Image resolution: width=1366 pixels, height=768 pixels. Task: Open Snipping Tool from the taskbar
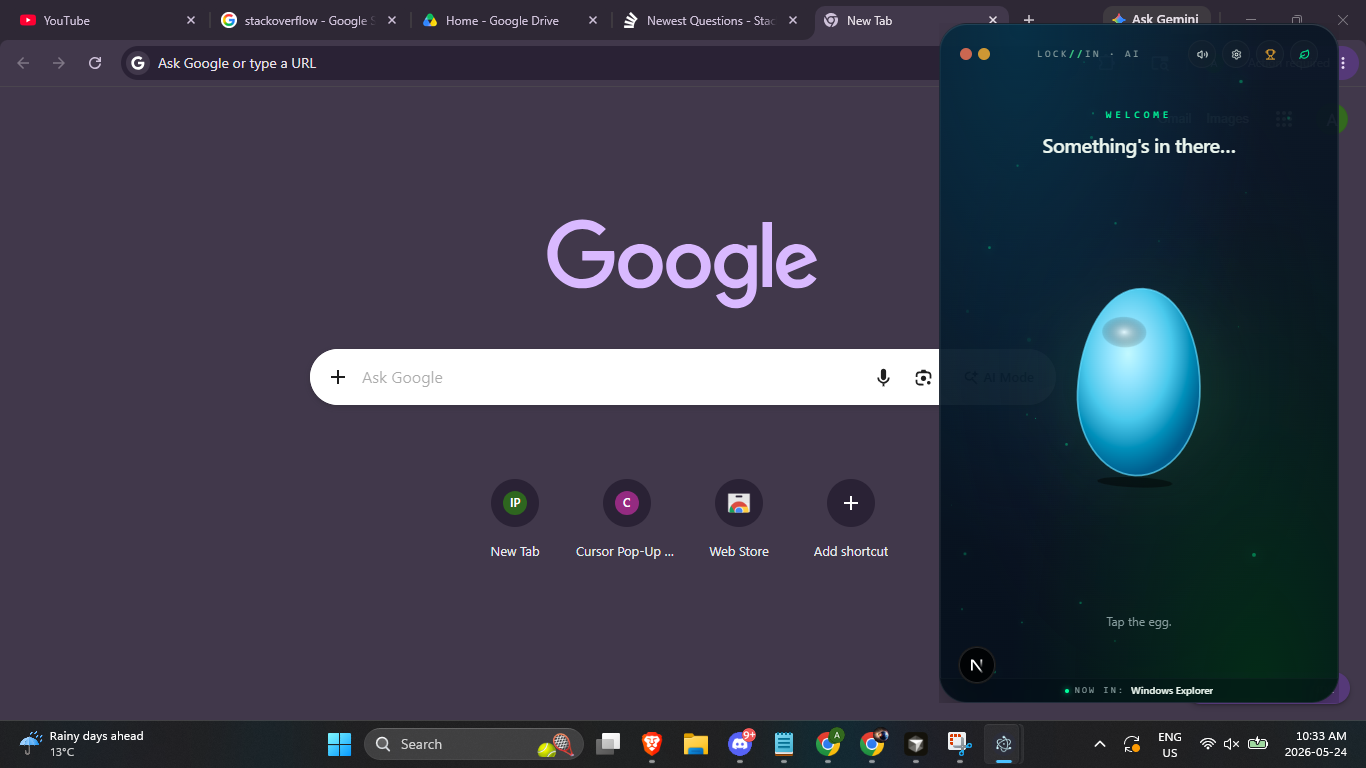click(x=959, y=744)
